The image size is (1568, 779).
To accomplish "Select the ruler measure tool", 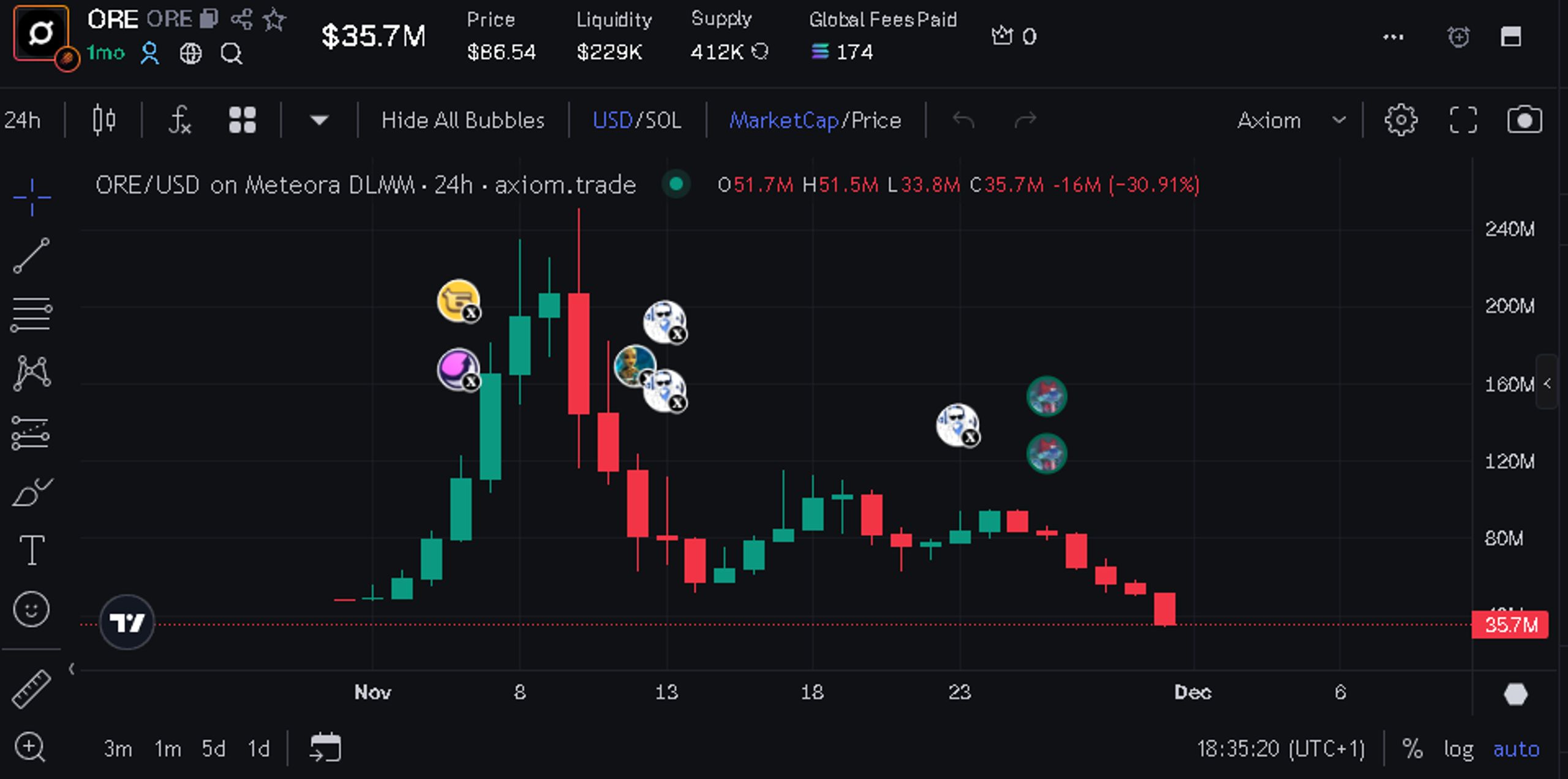I will pyautogui.click(x=31, y=689).
